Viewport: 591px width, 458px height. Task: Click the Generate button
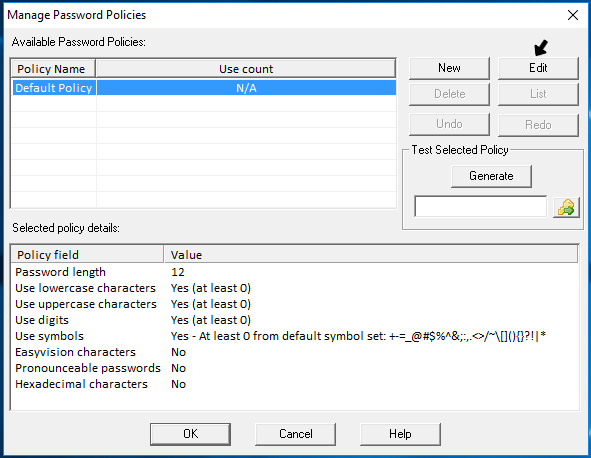tap(491, 176)
